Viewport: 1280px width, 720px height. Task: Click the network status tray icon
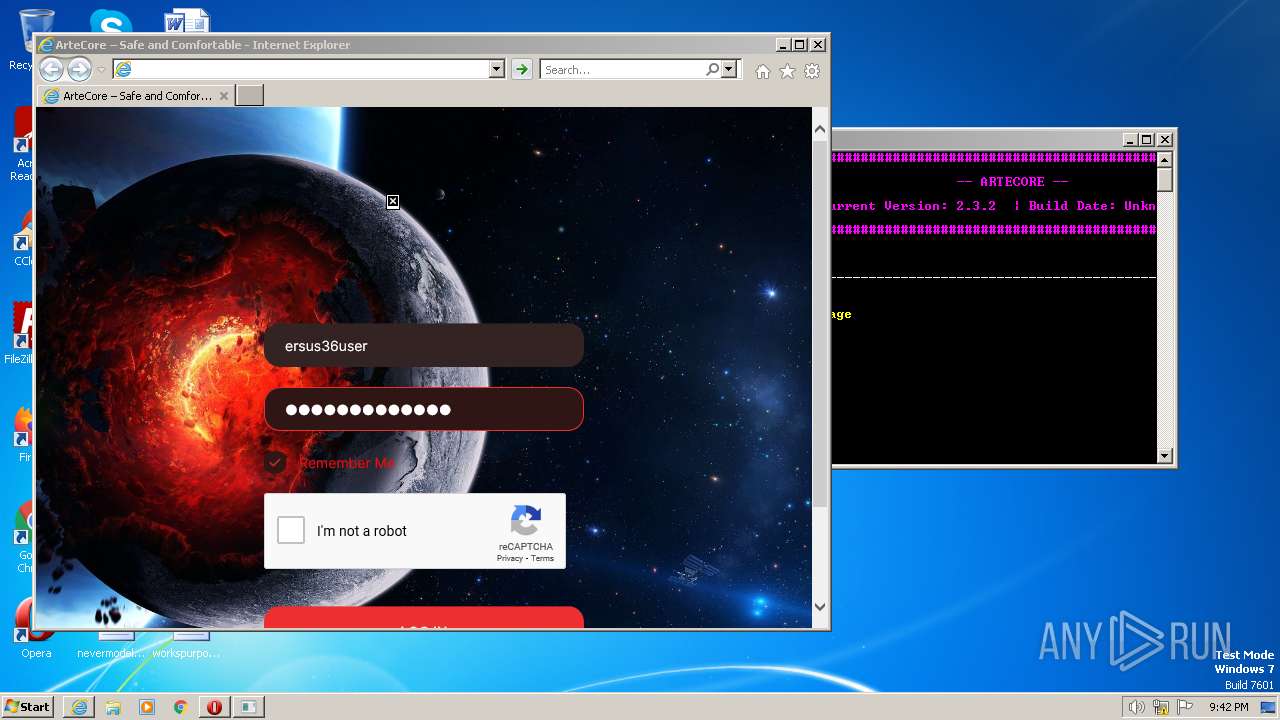point(1161,707)
